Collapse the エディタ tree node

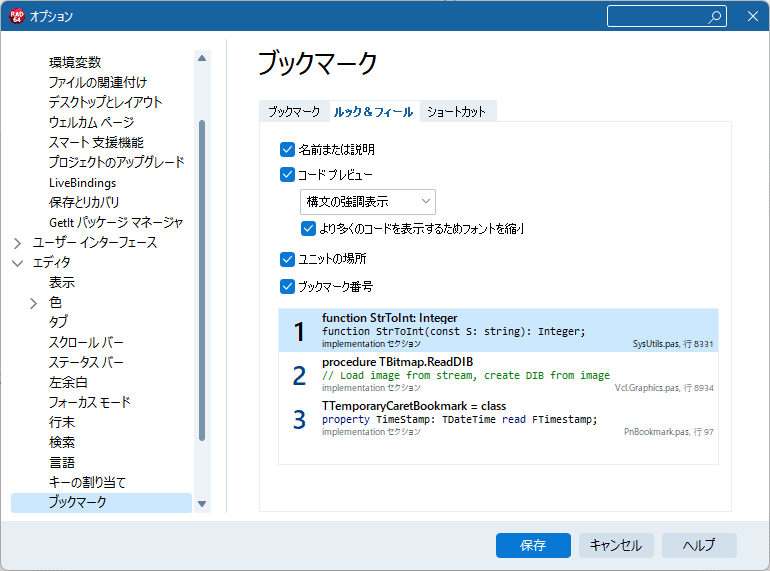tap(18, 263)
